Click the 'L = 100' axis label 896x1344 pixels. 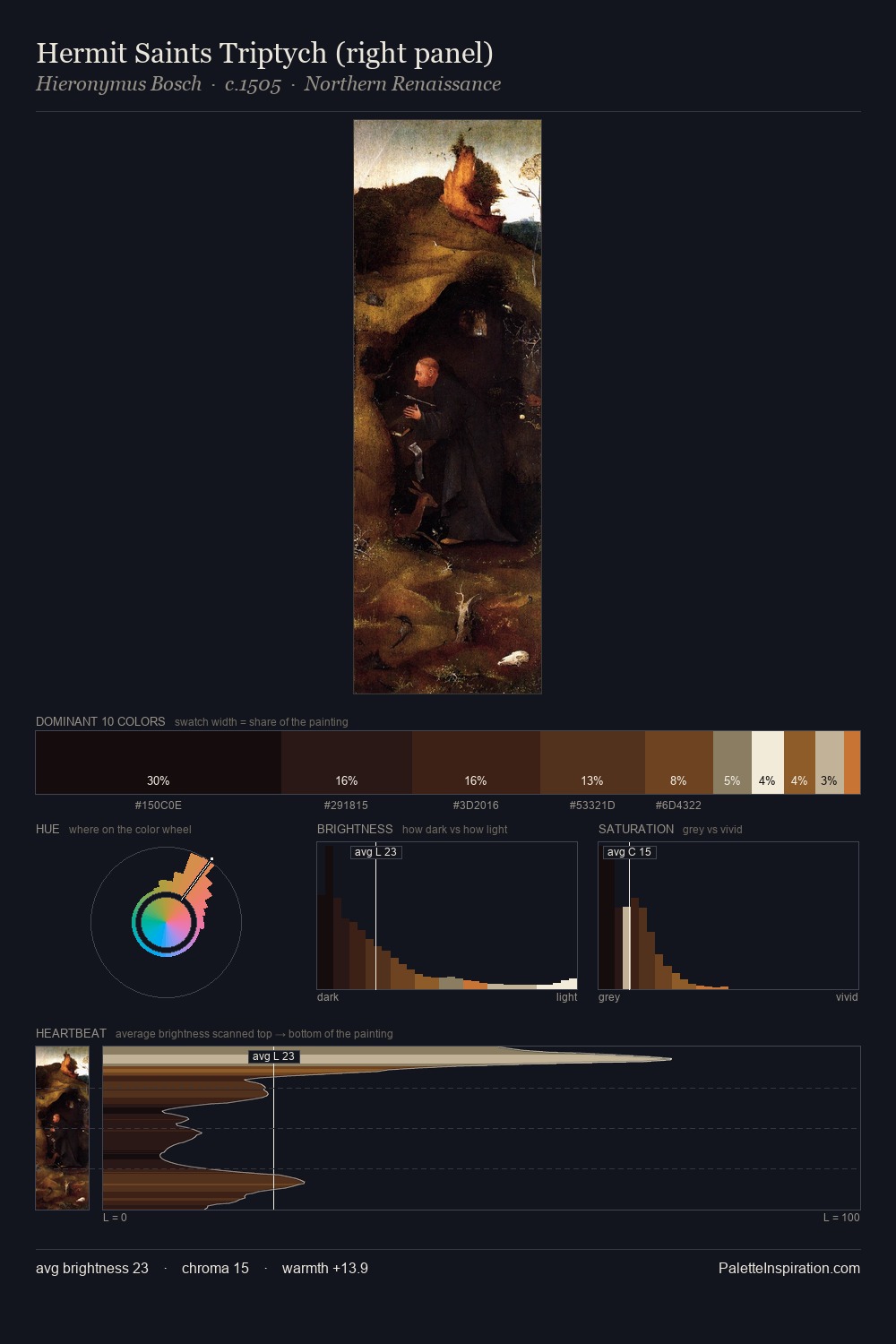[841, 1218]
